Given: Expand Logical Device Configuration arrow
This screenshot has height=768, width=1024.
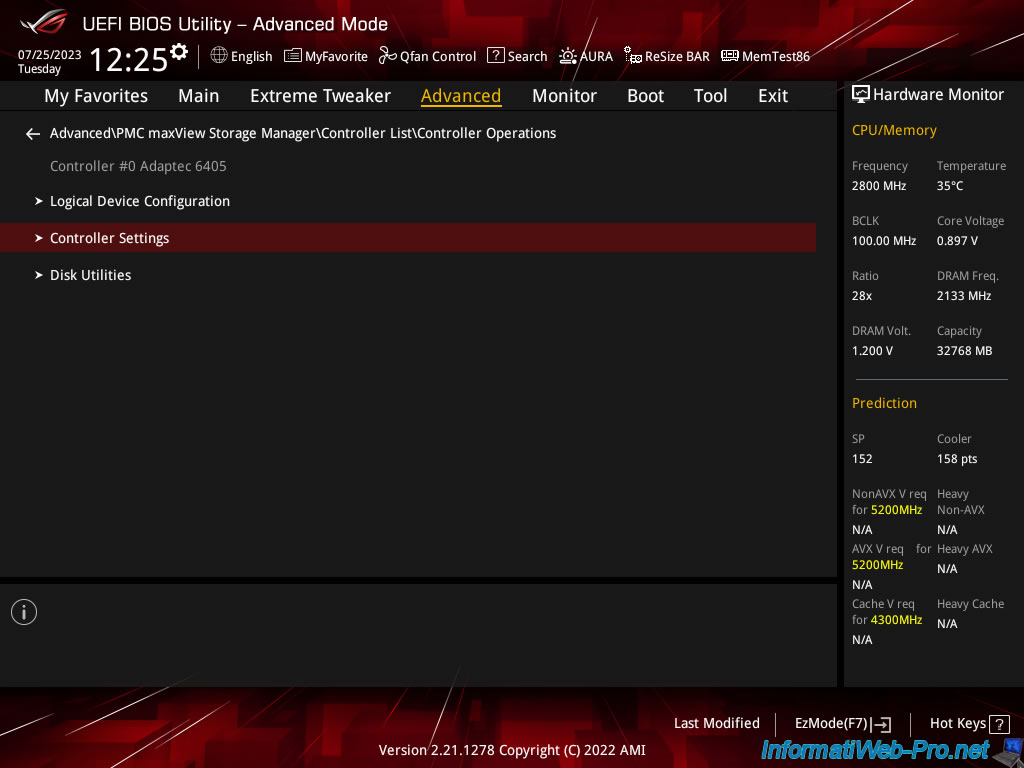Looking at the screenshot, I should coord(39,201).
